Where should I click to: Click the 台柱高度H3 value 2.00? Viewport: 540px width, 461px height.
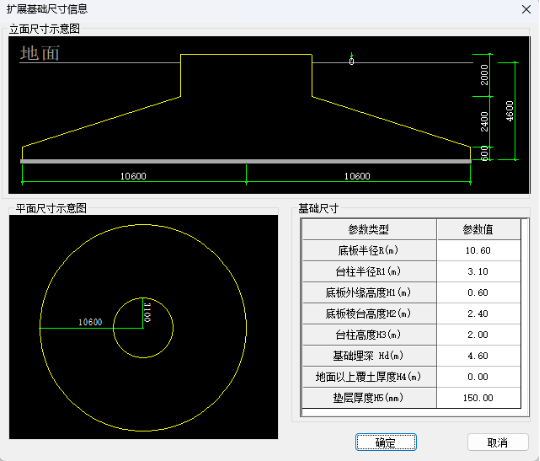pyautogui.click(x=478, y=334)
